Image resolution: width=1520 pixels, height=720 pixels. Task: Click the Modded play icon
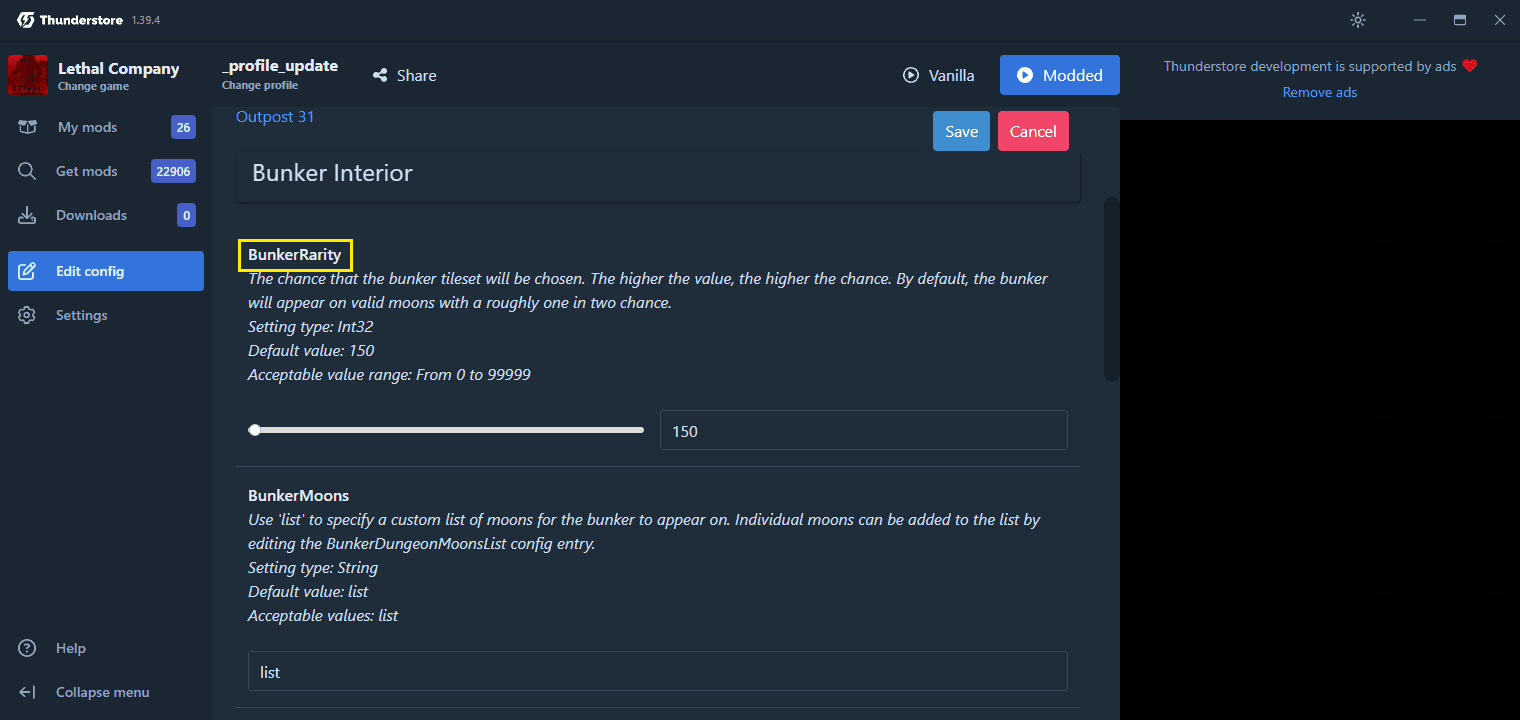(1025, 75)
